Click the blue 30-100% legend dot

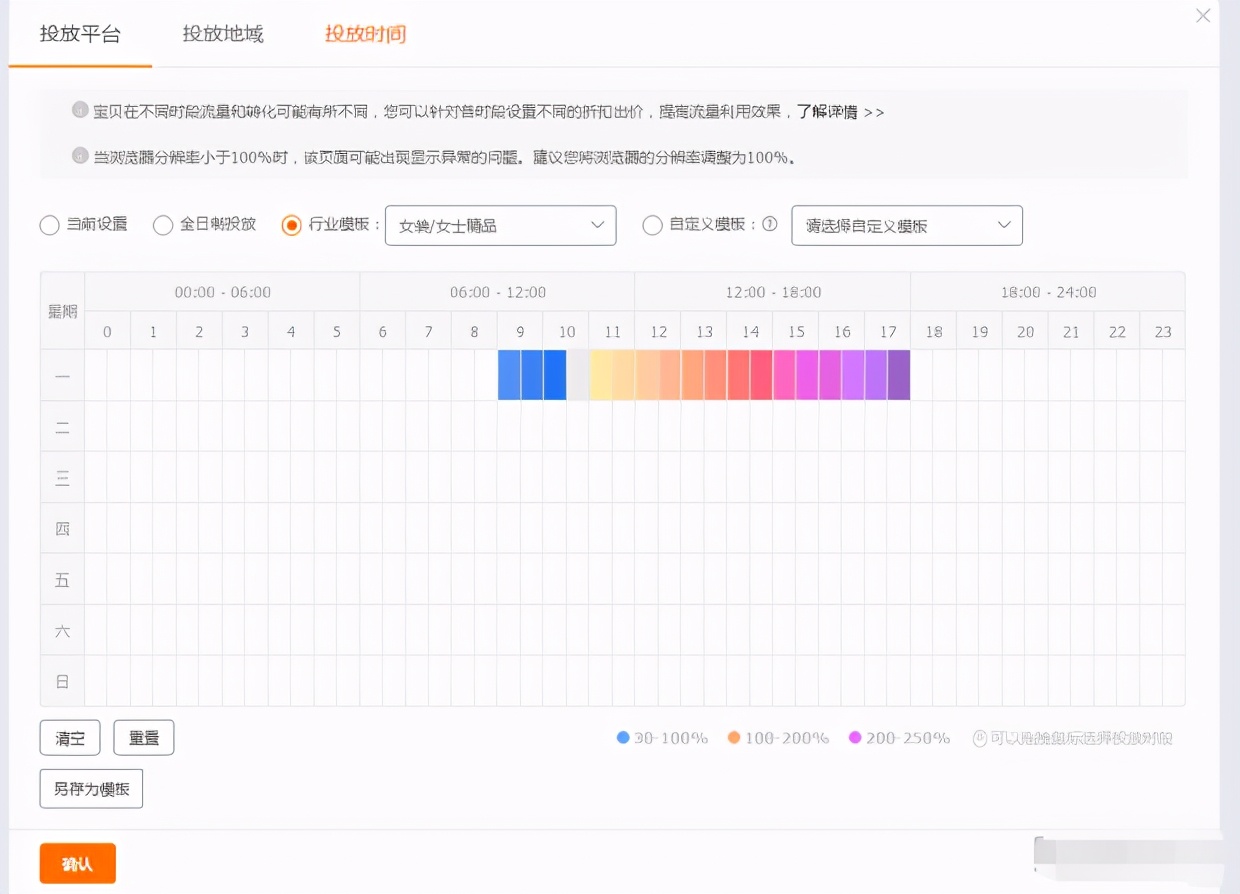click(623, 737)
